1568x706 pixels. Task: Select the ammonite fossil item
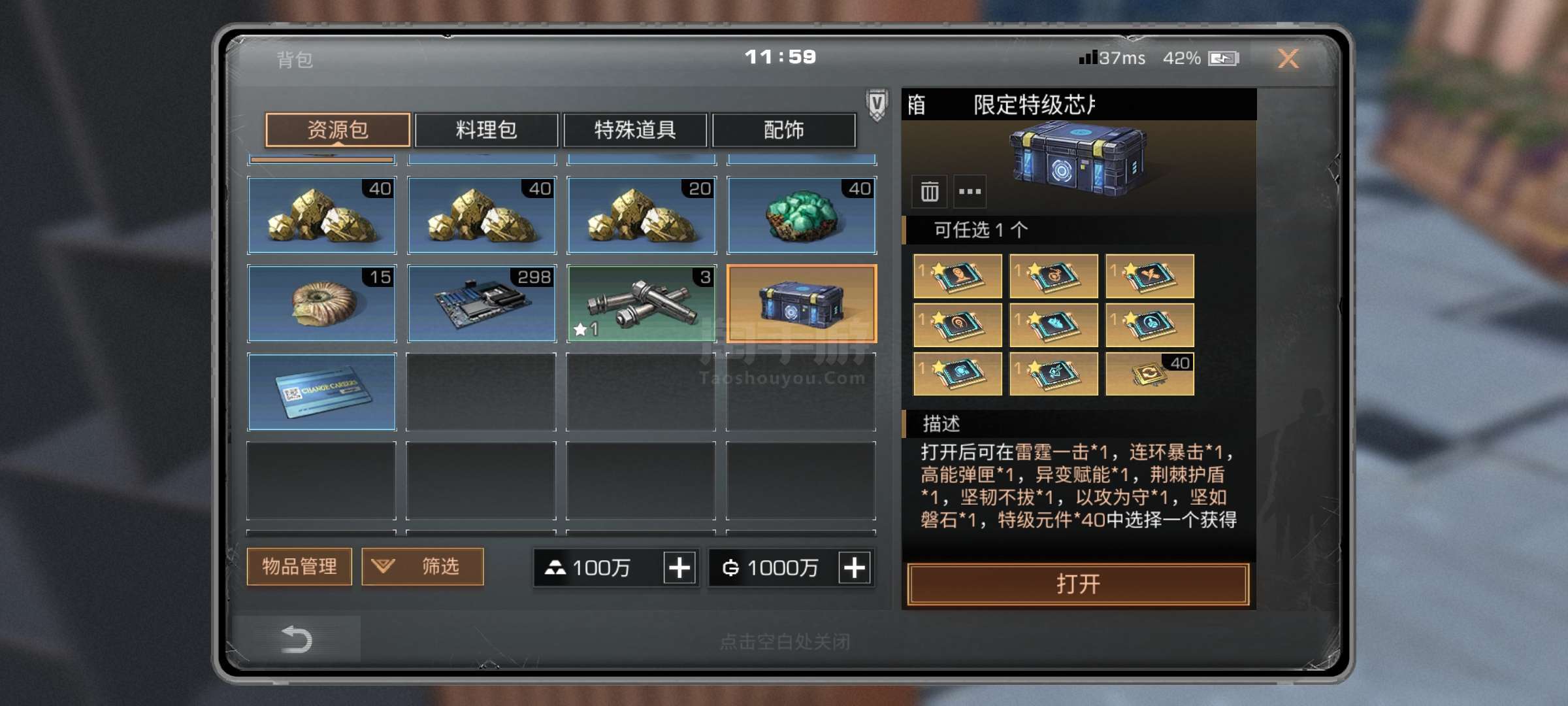tap(322, 303)
